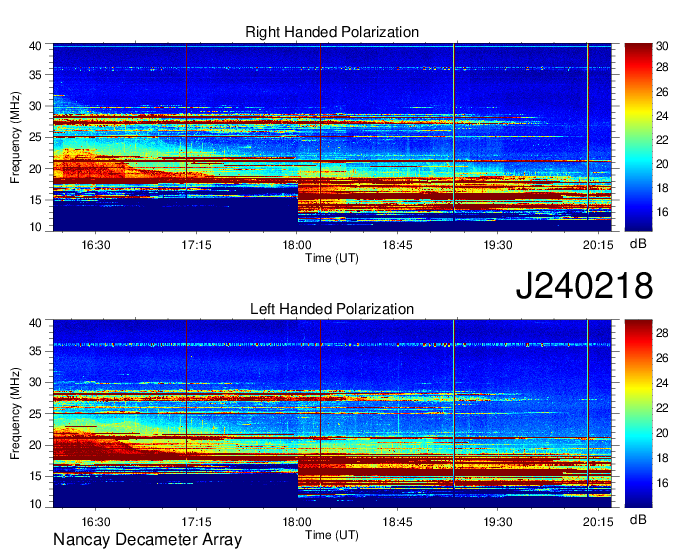Select 18:45 time tick under left-handed plot

[x=397, y=522]
